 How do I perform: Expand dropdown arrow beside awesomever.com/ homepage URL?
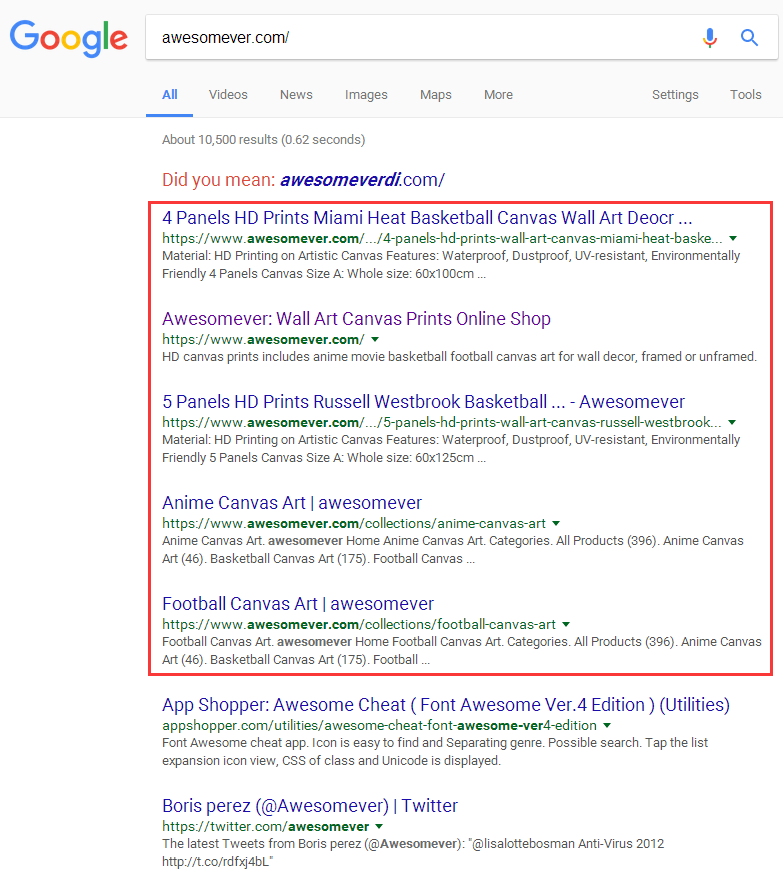point(375,340)
